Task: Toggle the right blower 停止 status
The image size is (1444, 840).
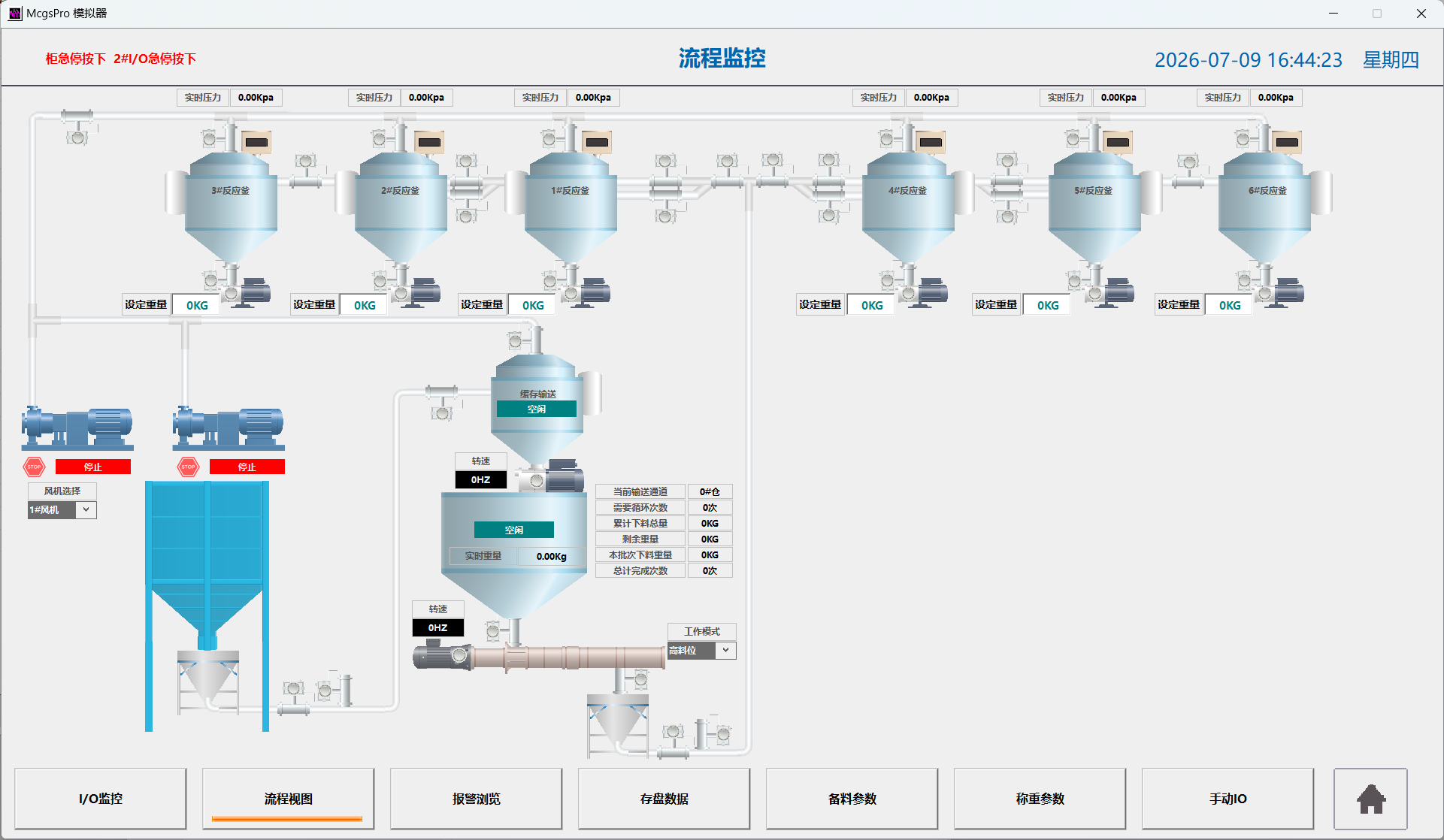Action: [x=247, y=467]
